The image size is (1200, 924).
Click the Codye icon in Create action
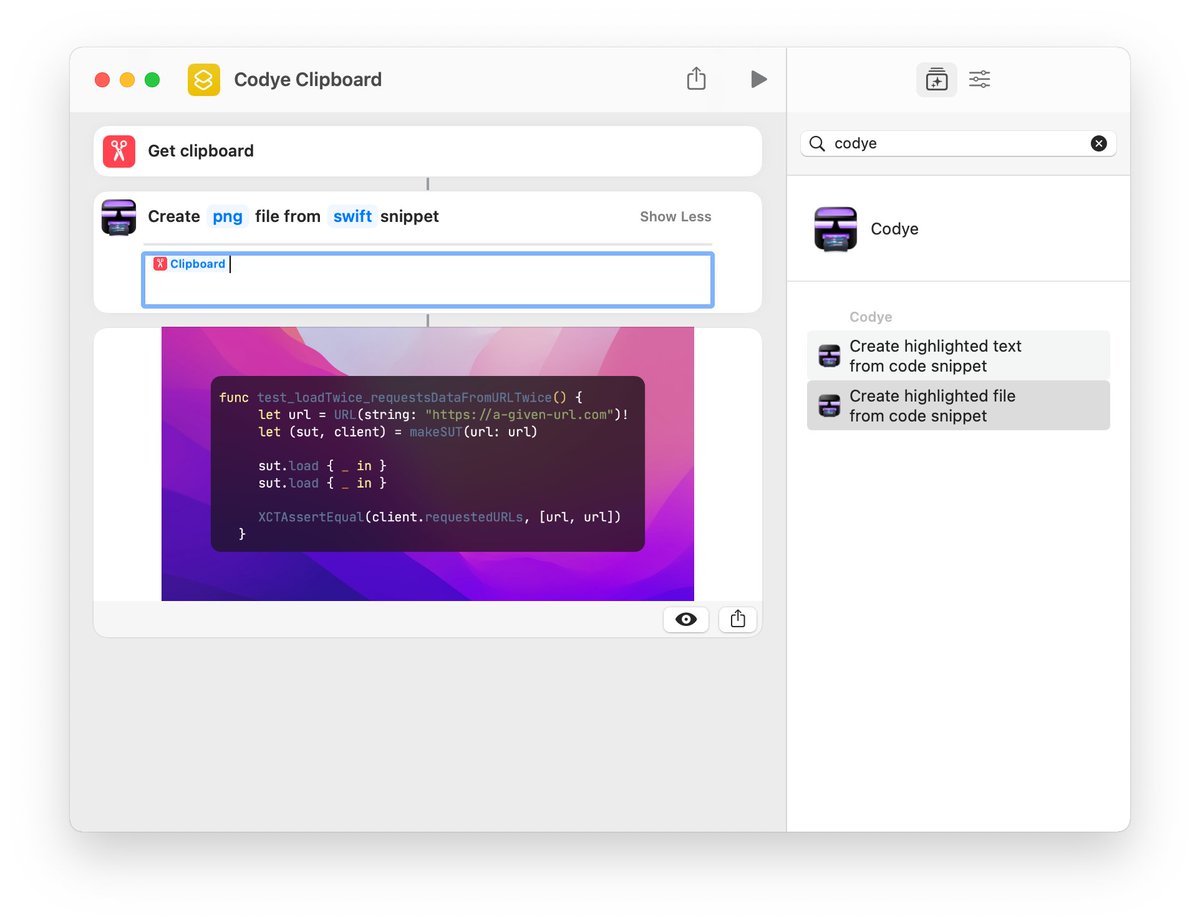coord(119,217)
